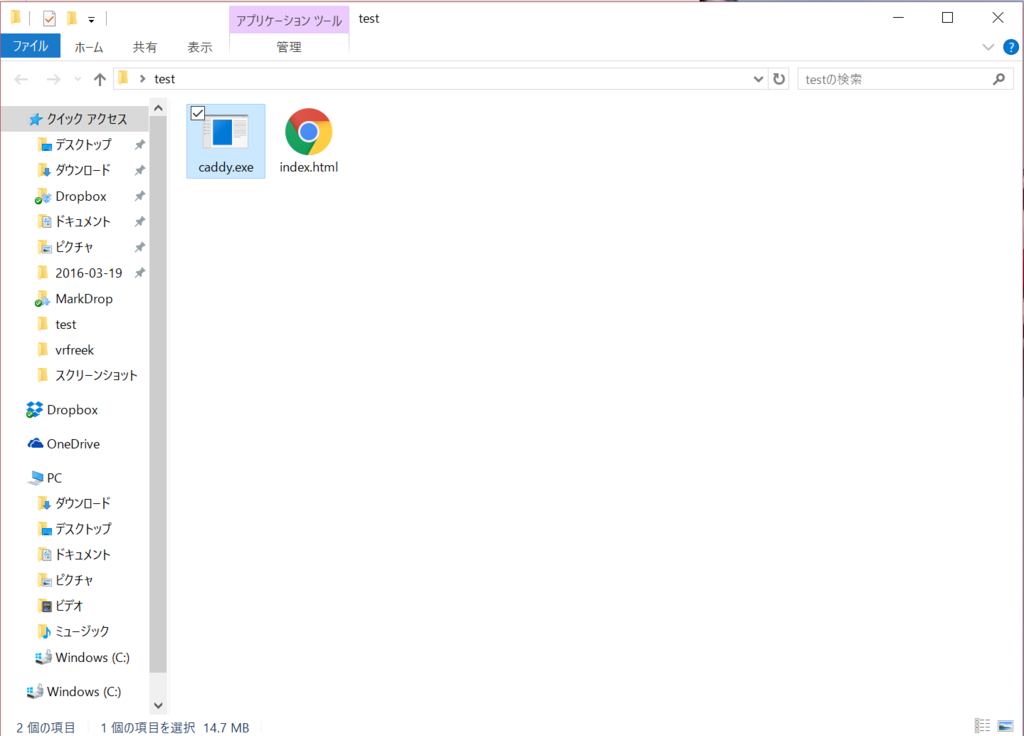Select the index.html Chrome file icon
Viewport: 1024px width, 736px height.
[x=308, y=132]
